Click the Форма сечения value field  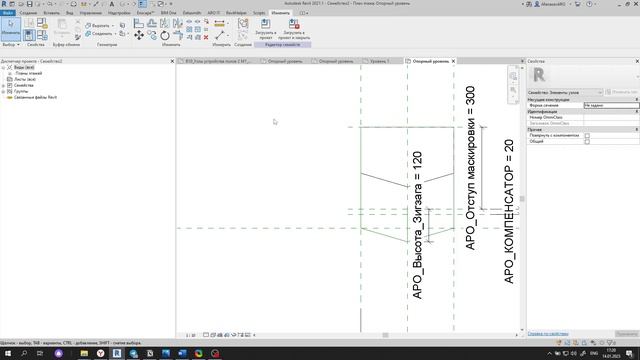(611, 105)
